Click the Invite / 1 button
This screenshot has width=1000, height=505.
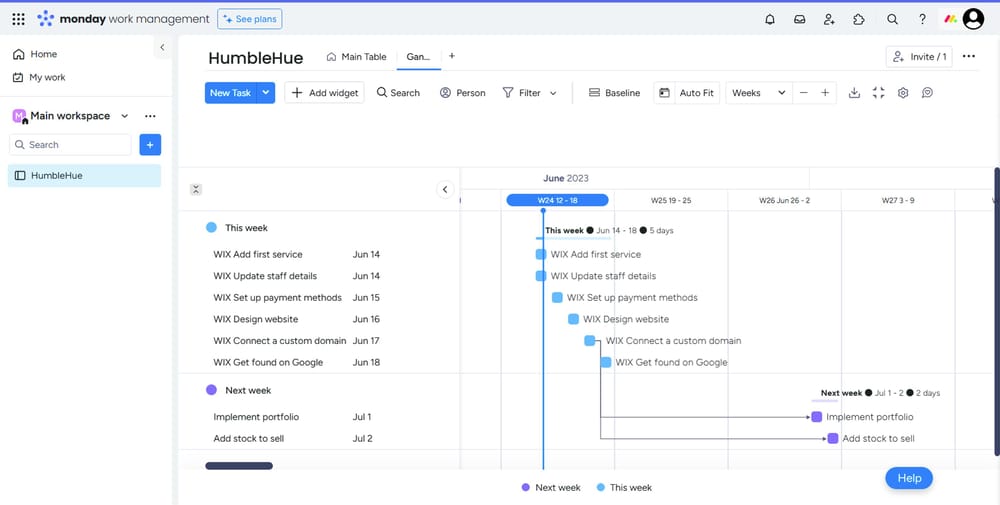click(x=919, y=57)
